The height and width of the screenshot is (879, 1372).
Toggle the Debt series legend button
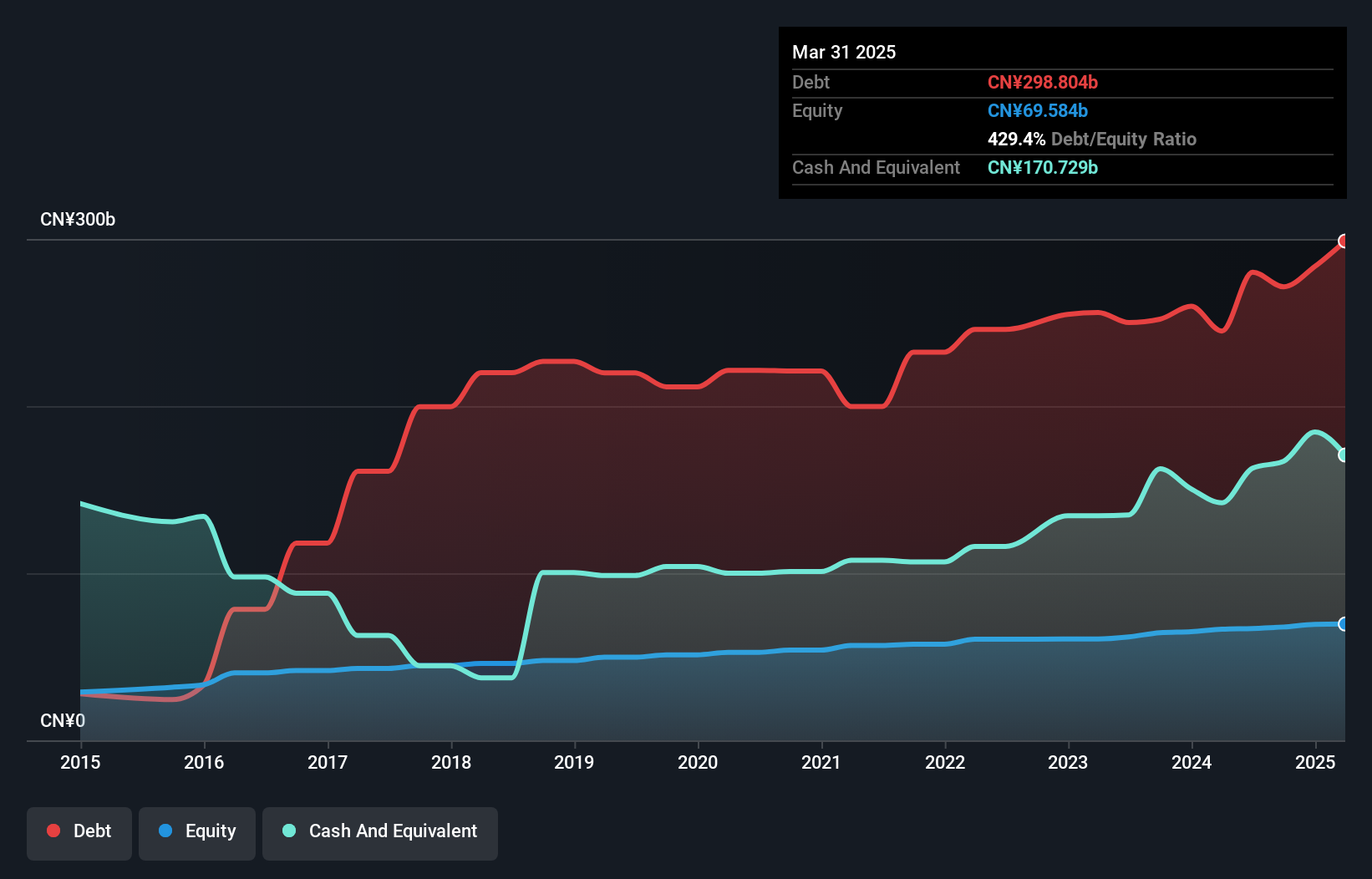pos(79,833)
